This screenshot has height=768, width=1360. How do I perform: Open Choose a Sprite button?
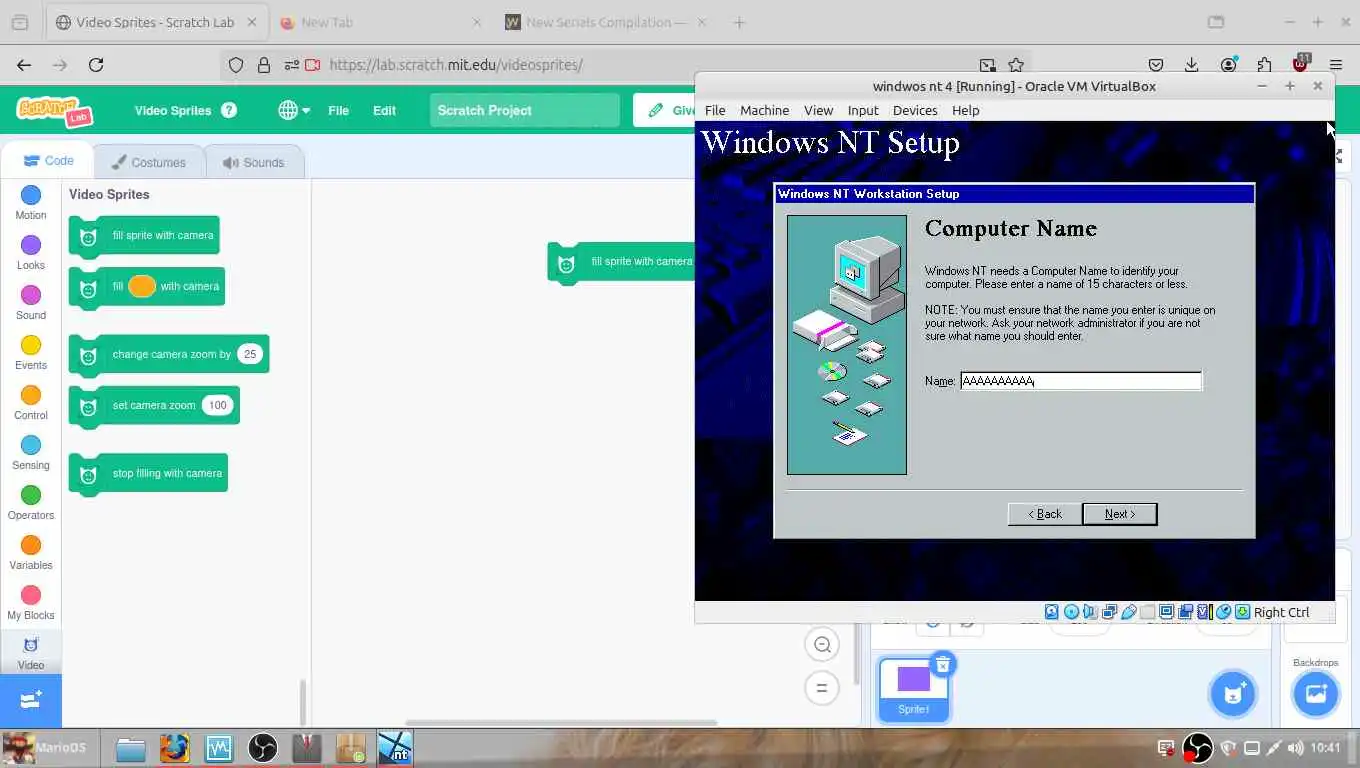point(1233,694)
